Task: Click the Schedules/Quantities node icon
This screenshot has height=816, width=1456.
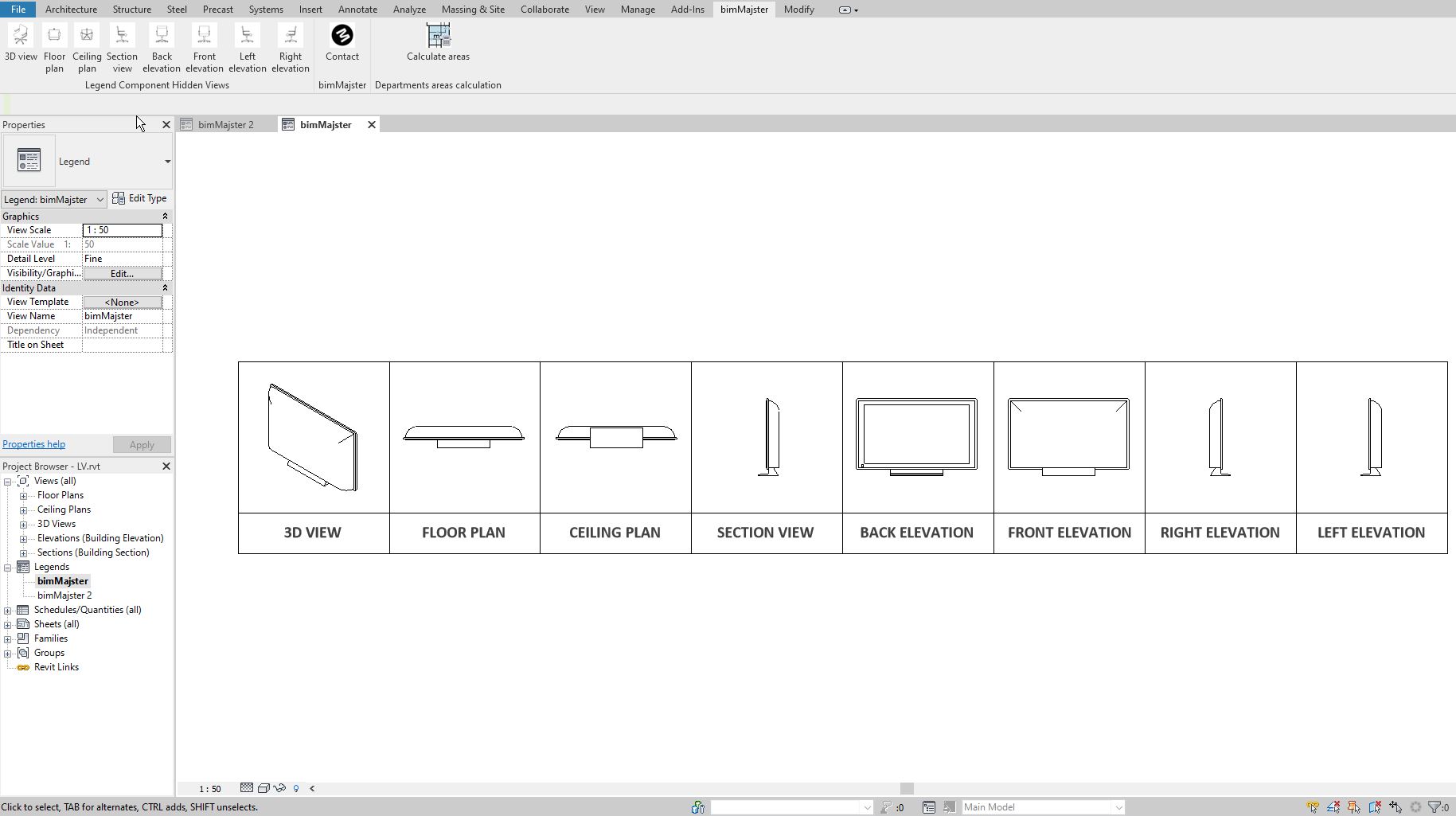Action: pos(23,610)
